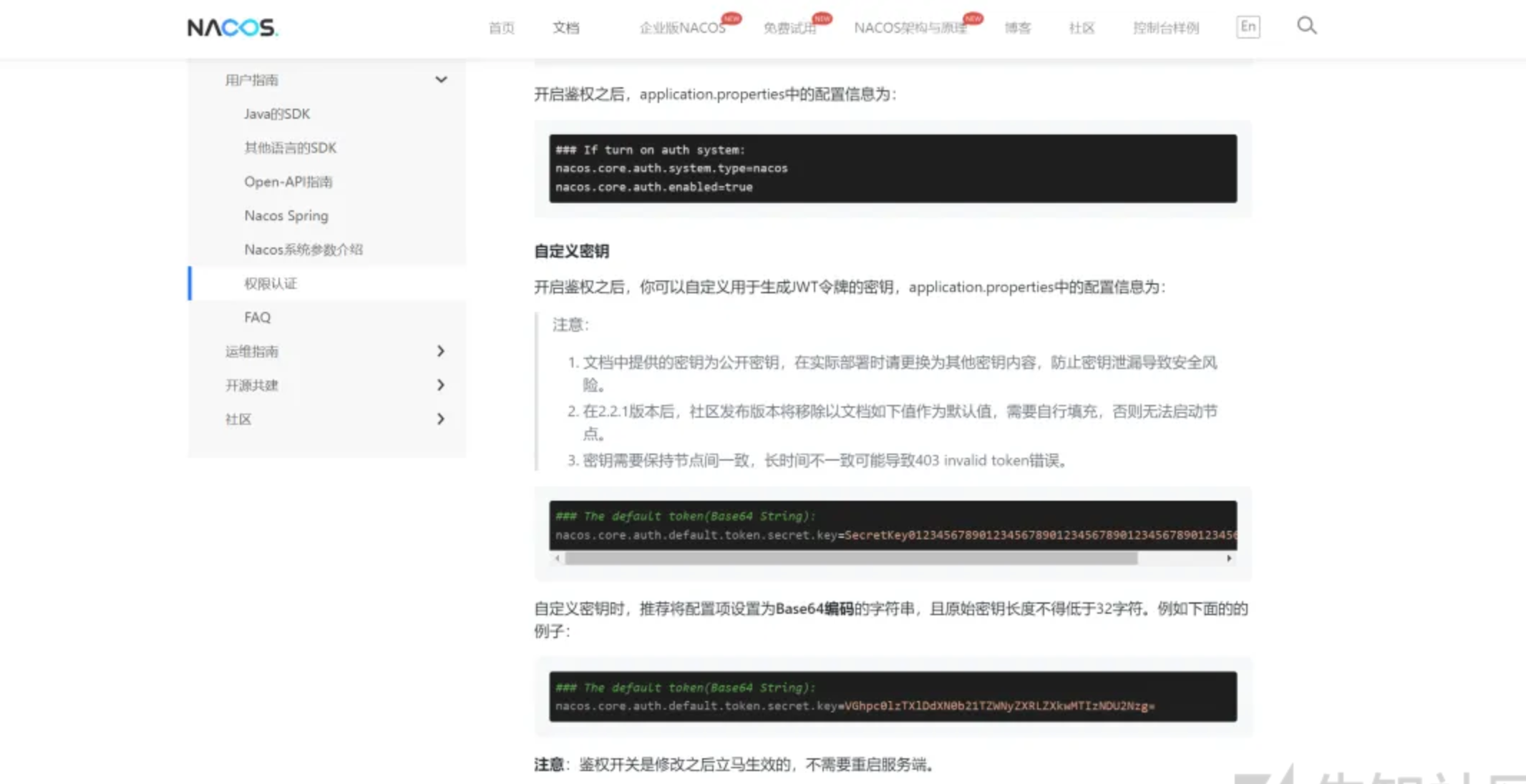
Task: Click the note about 403 invalid token
Action: click(x=825, y=460)
